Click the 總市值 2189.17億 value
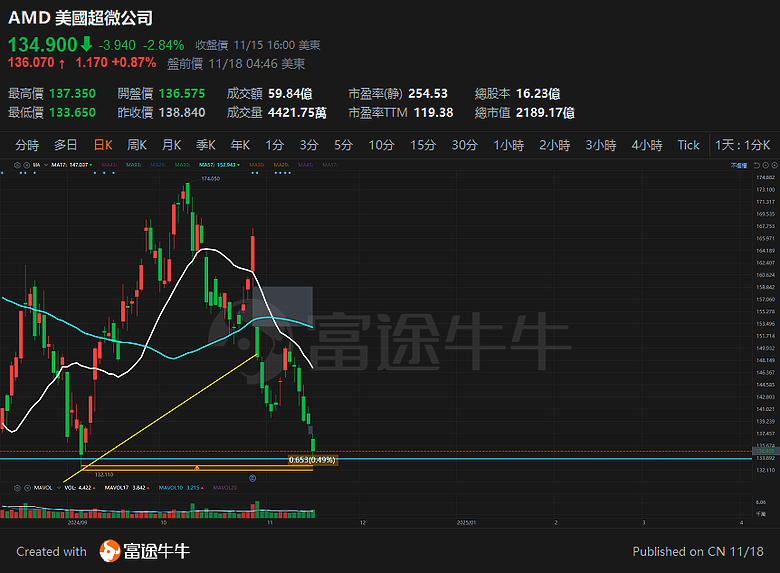 pos(545,112)
